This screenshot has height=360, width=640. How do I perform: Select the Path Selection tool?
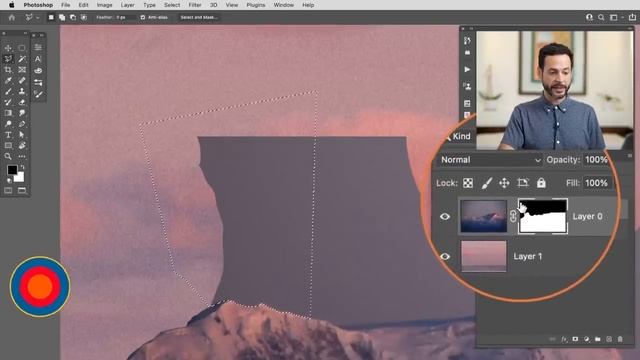click(x=22, y=135)
